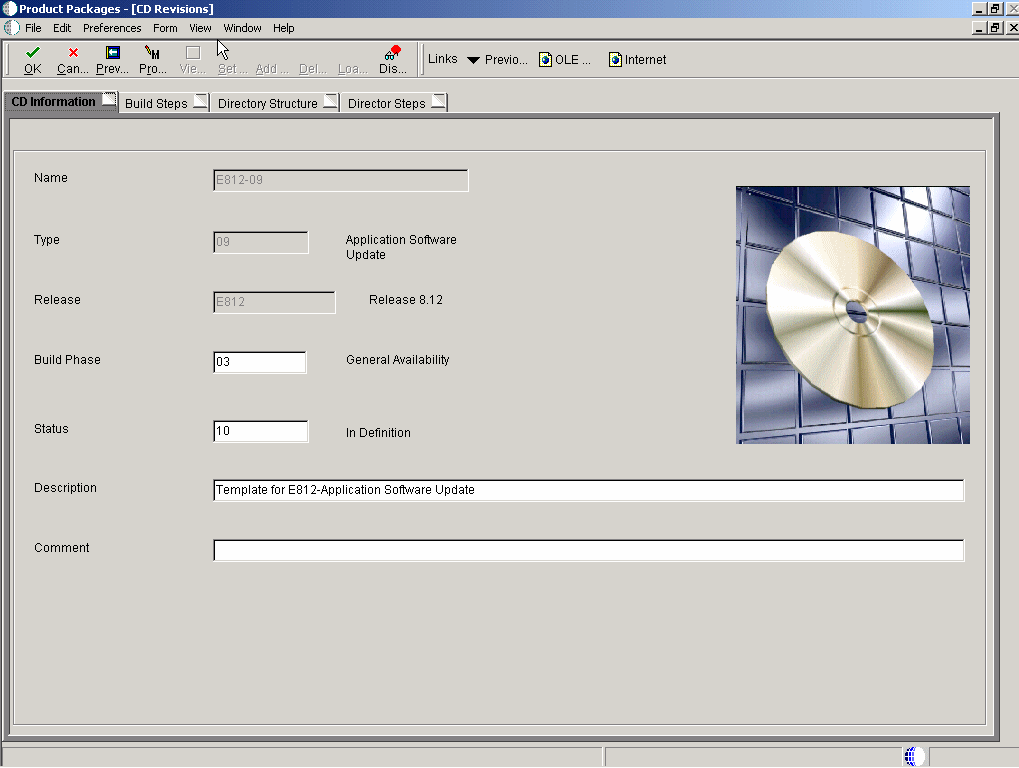The width and height of the screenshot is (1019, 768).
Task: Expand the Links dropdown arrow
Action: click(x=474, y=60)
